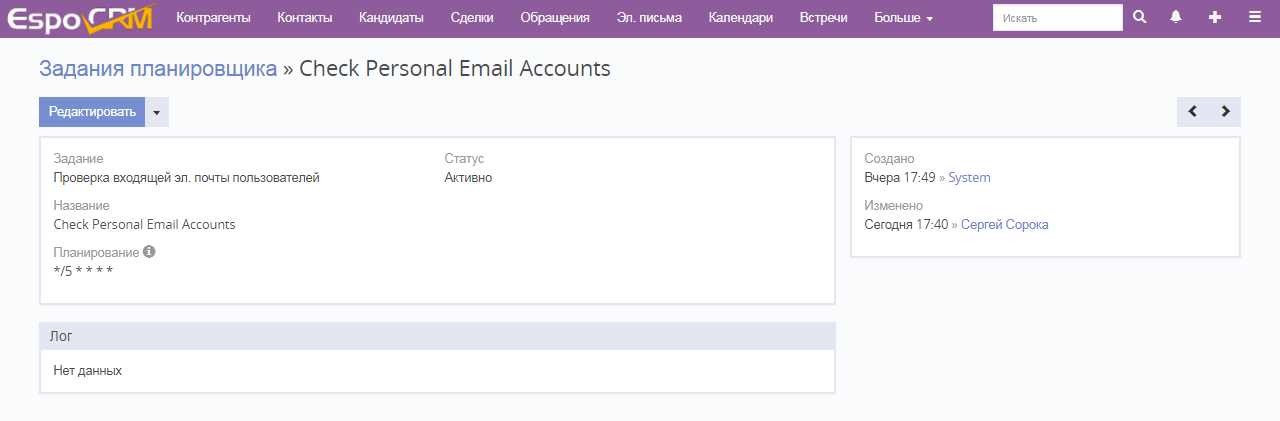
Task: Expand the Больше navigation menu
Action: coord(903,18)
